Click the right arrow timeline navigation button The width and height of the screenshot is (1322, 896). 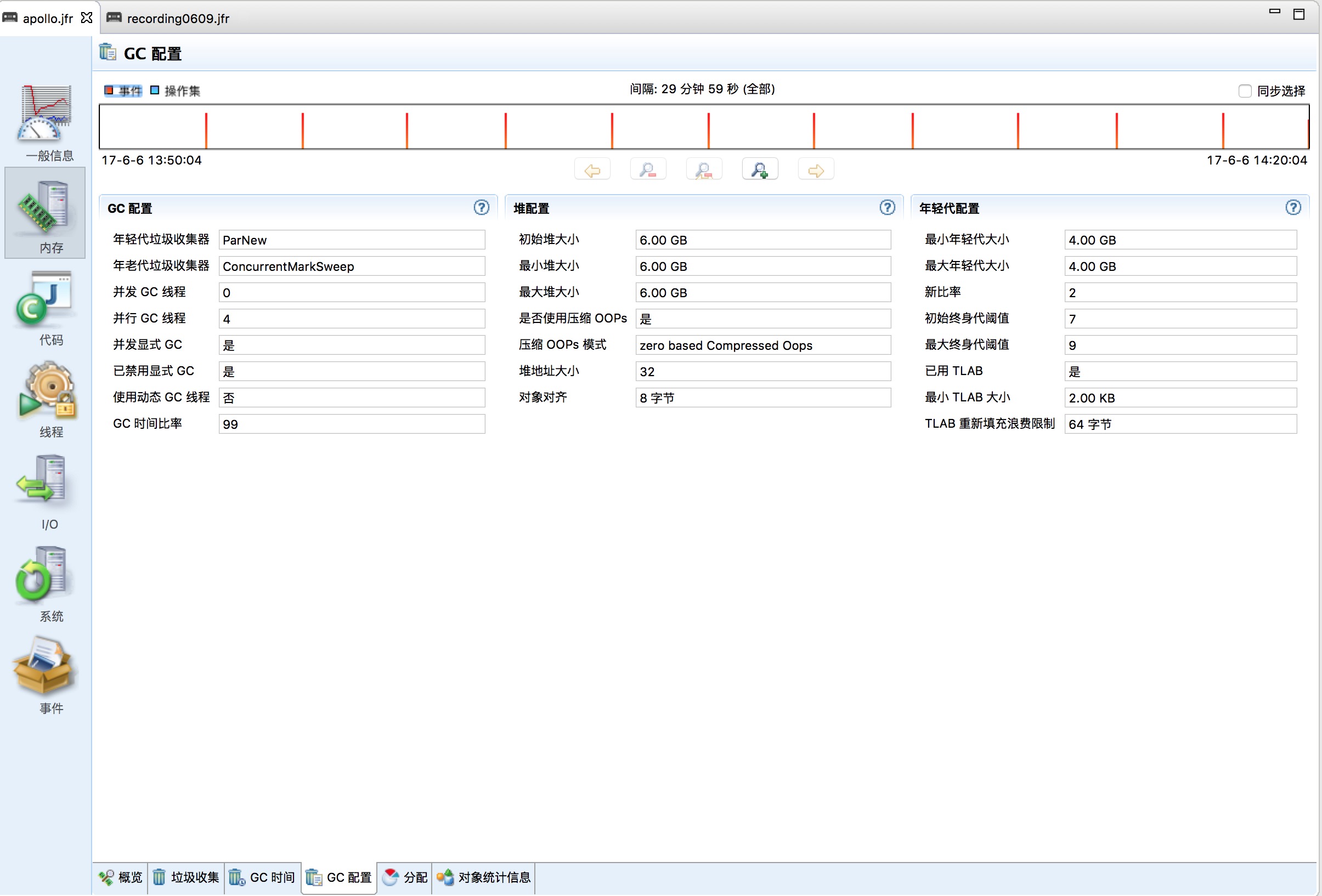[x=816, y=171]
